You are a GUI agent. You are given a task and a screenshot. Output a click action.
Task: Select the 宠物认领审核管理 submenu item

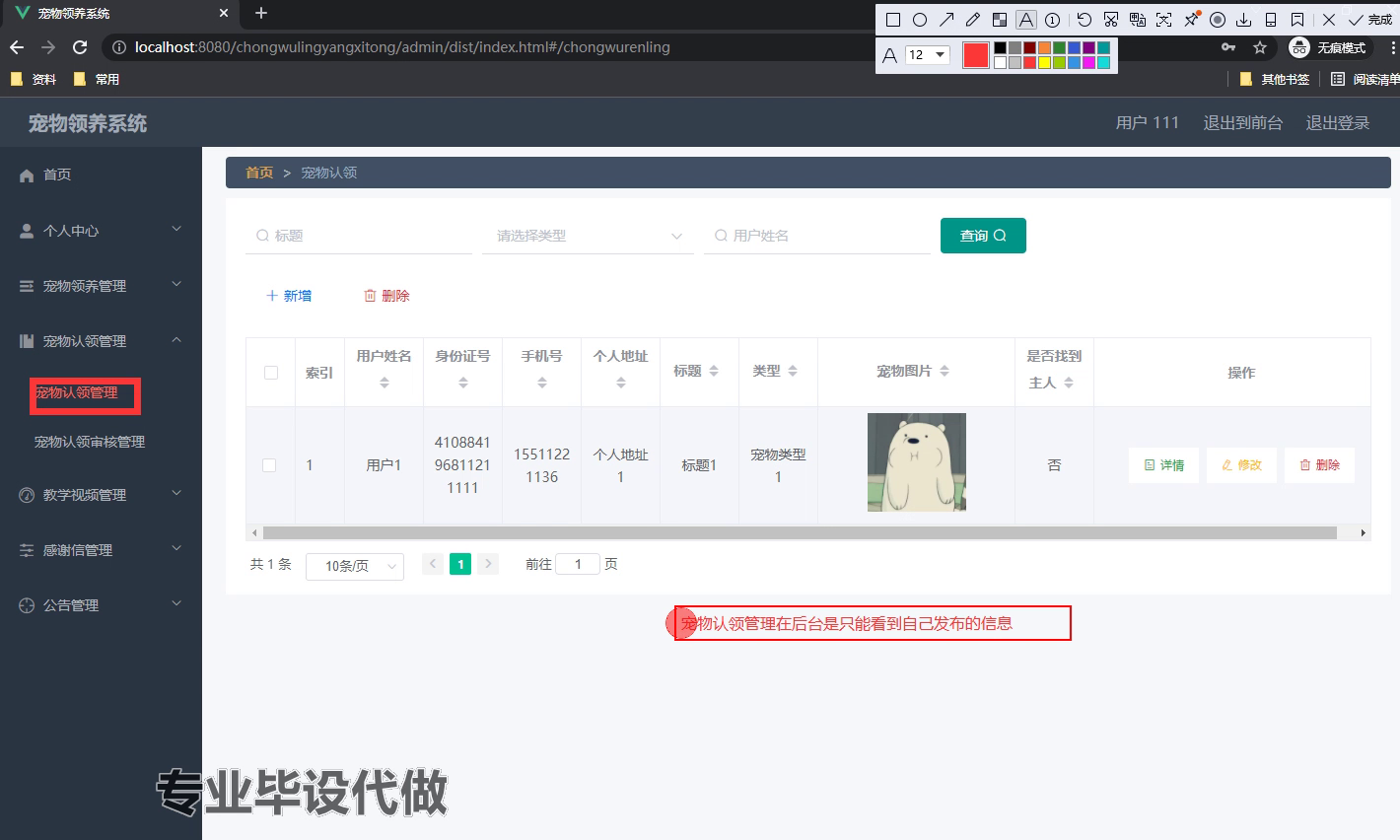click(x=90, y=442)
